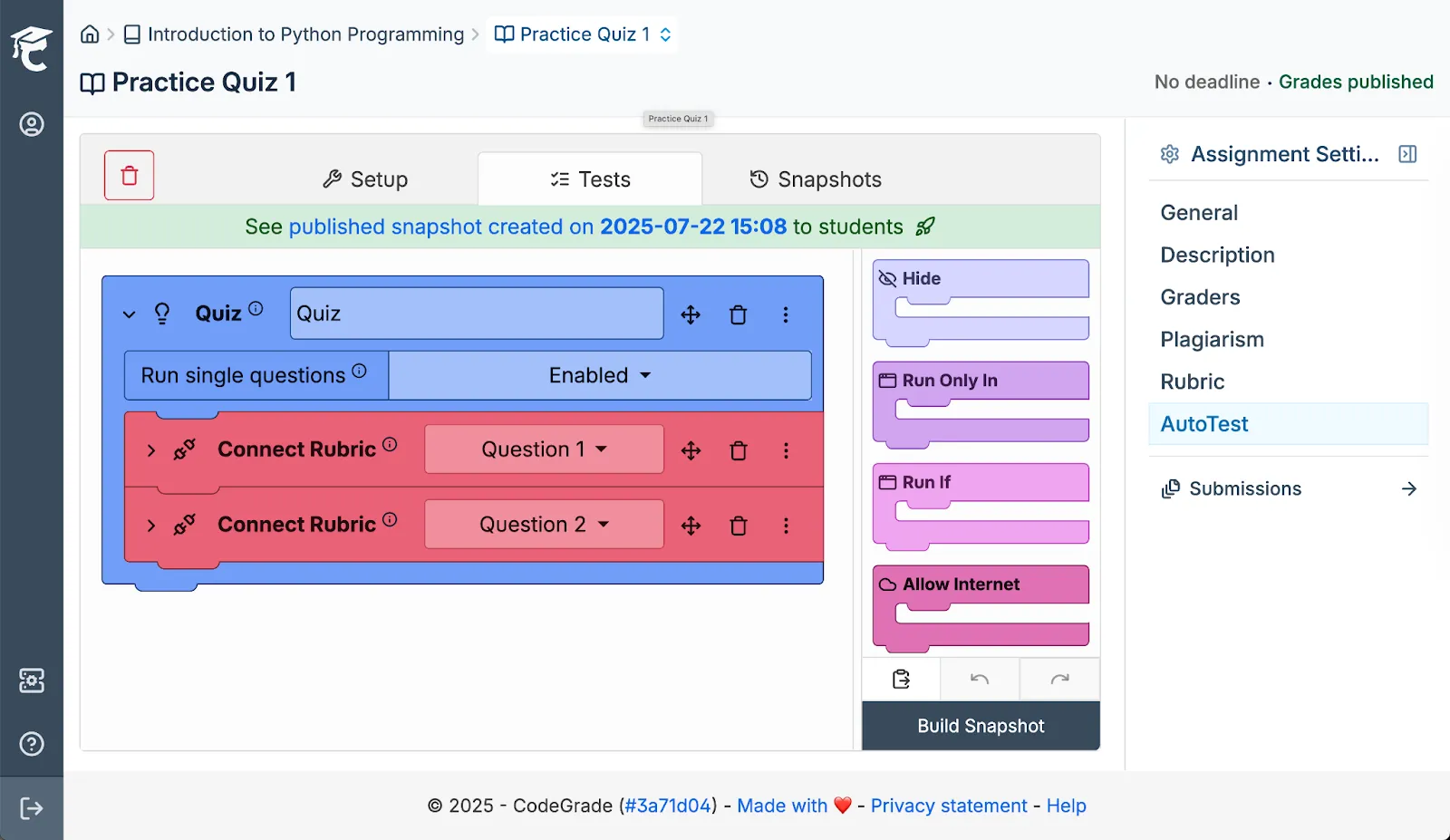Open Graders settings
The image size is (1450, 840).
1289,297
